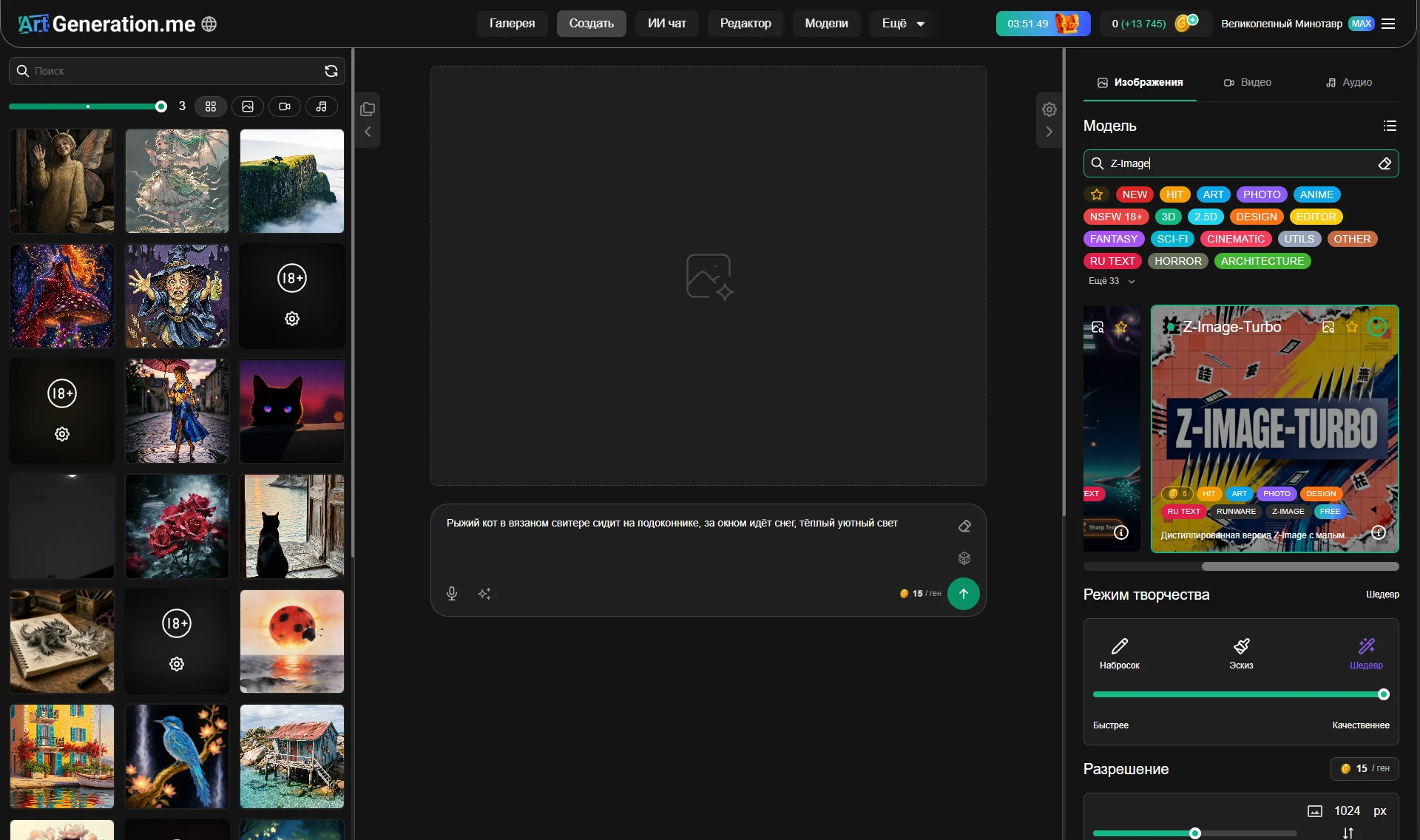The height and width of the screenshot is (840, 1420).
Task: Switch to the Изображения tab
Action: (x=1140, y=82)
